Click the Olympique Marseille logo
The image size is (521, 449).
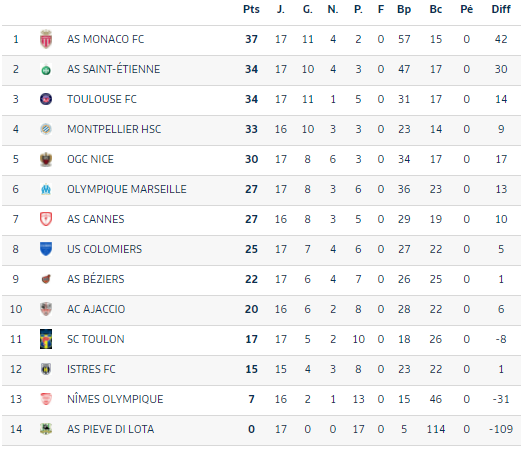click(46, 189)
